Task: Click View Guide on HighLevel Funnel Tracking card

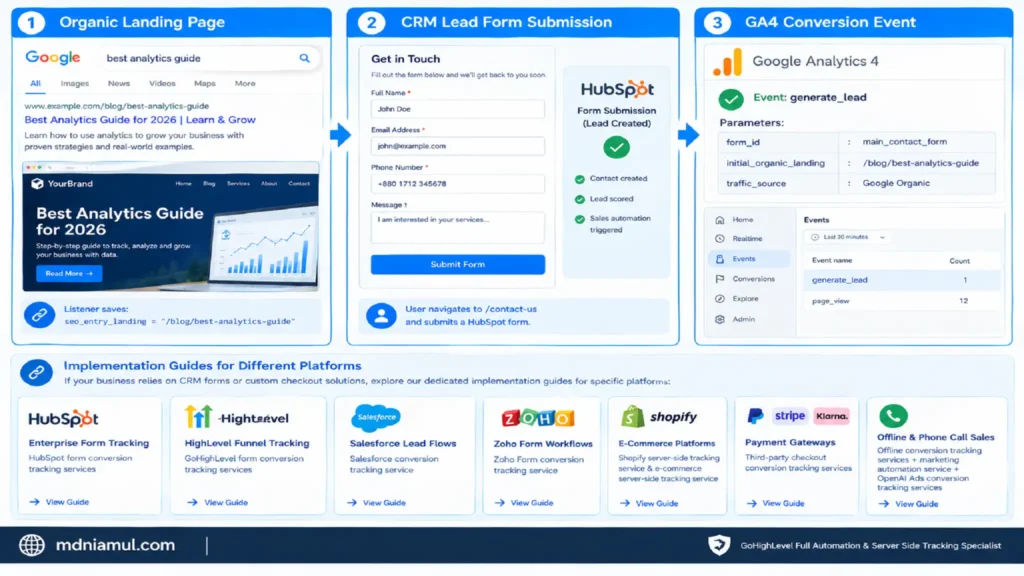Action: [x=217, y=503]
